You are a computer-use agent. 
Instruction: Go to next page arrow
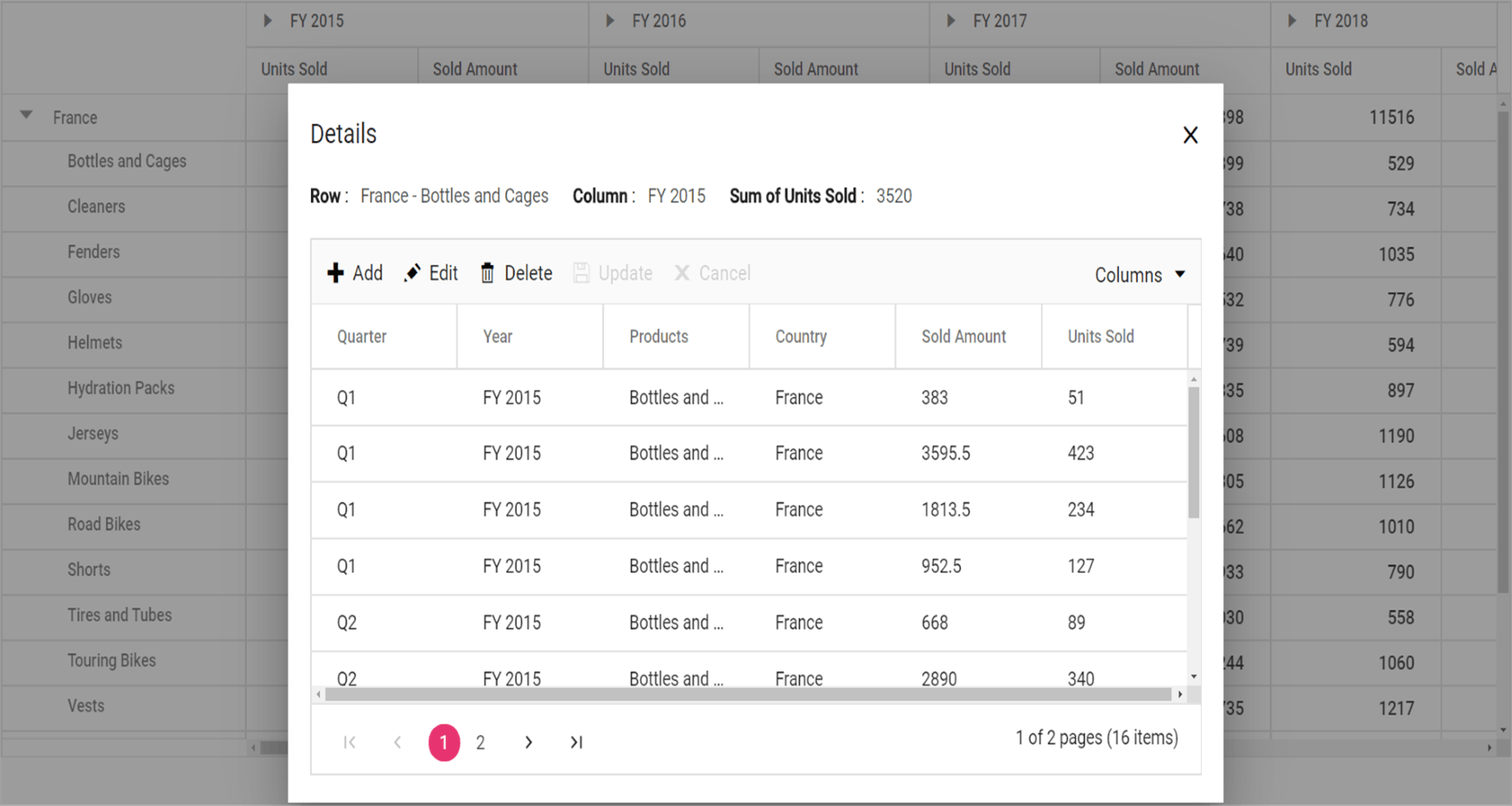528,742
